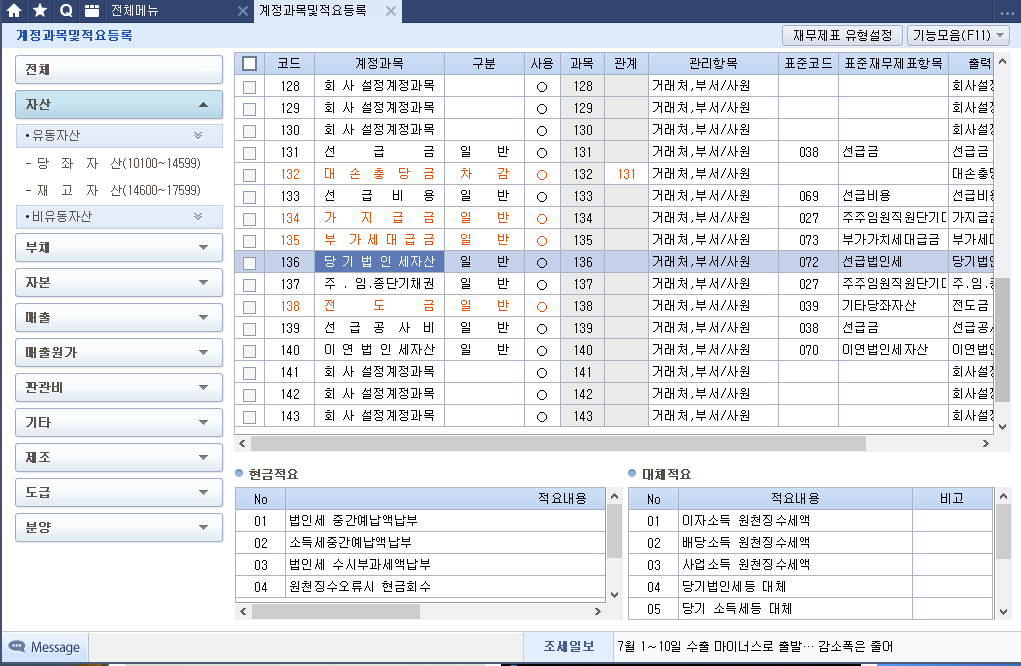Open the 조세일보 news headline
This screenshot has height=666, width=1021.
pos(755,646)
